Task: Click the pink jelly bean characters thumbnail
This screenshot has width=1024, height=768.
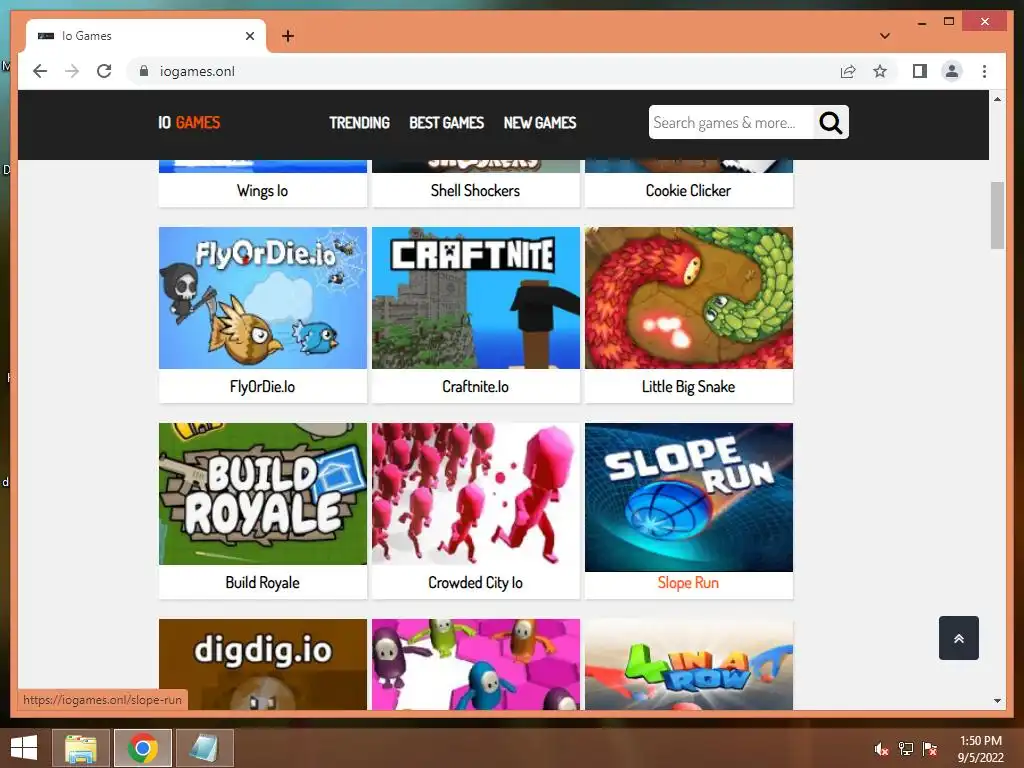Action: (475, 664)
